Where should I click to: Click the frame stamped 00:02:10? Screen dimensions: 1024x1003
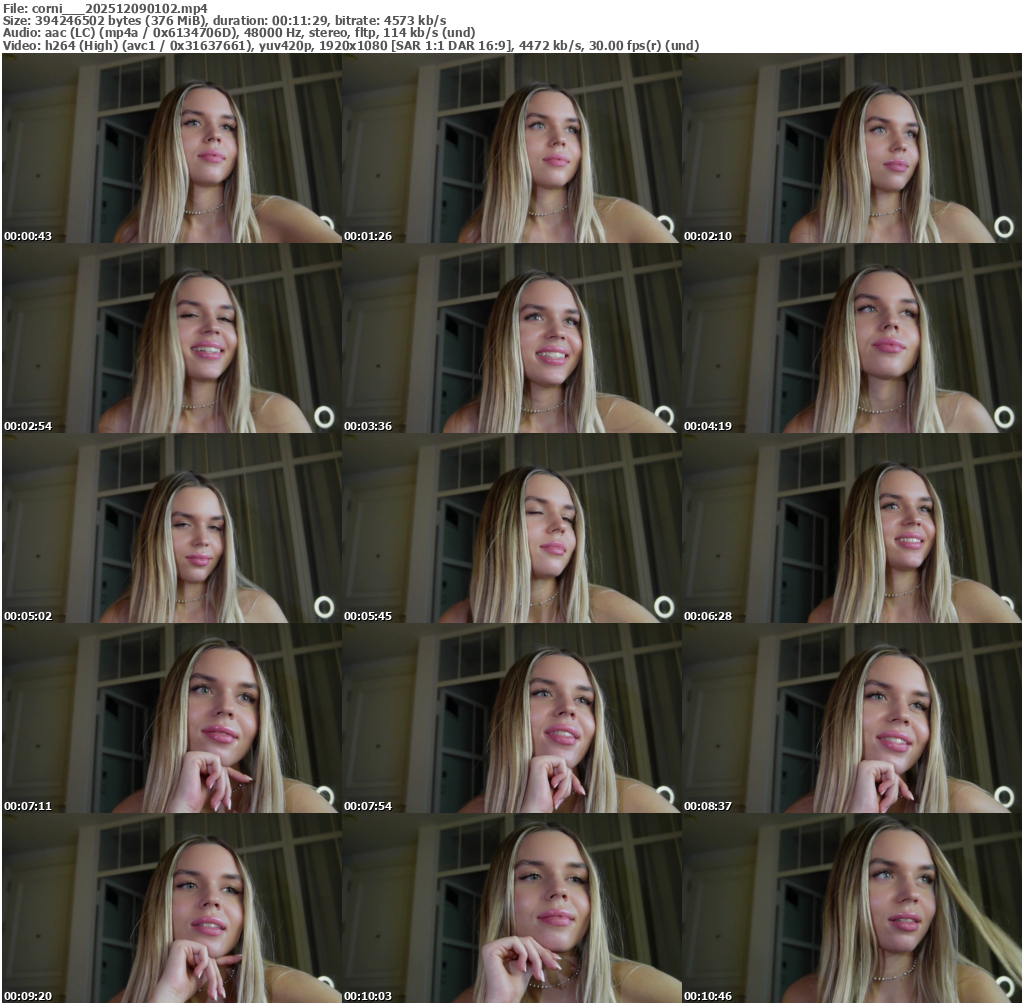click(x=851, y=148)
